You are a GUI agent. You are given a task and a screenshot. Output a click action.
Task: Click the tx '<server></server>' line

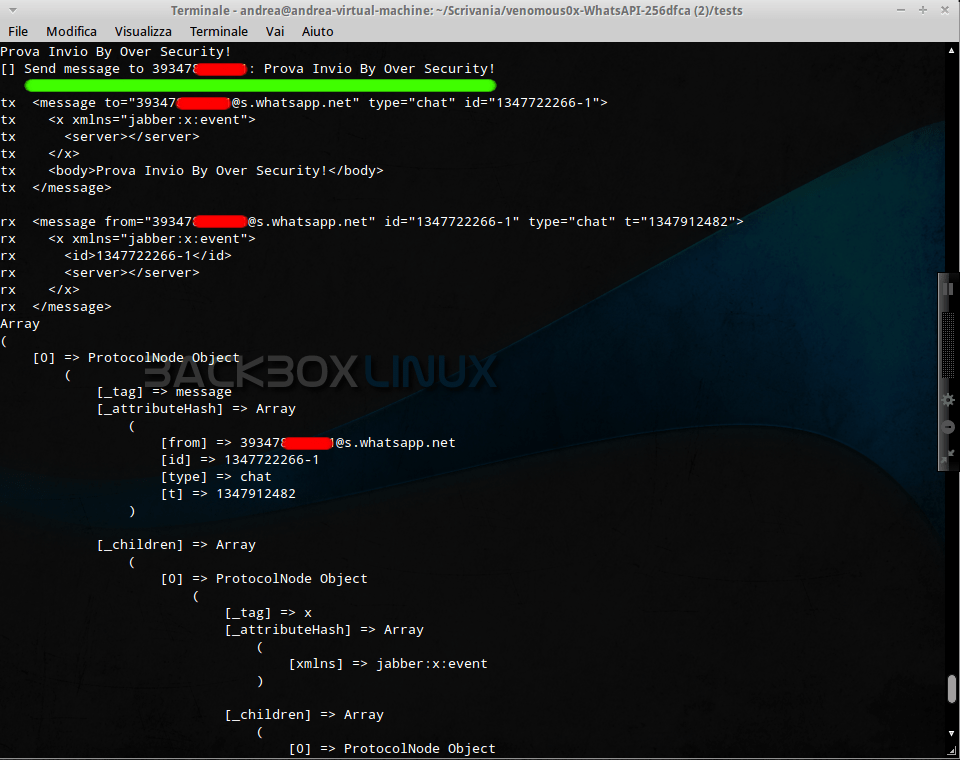pyautogui.click(x=100, y=137)
